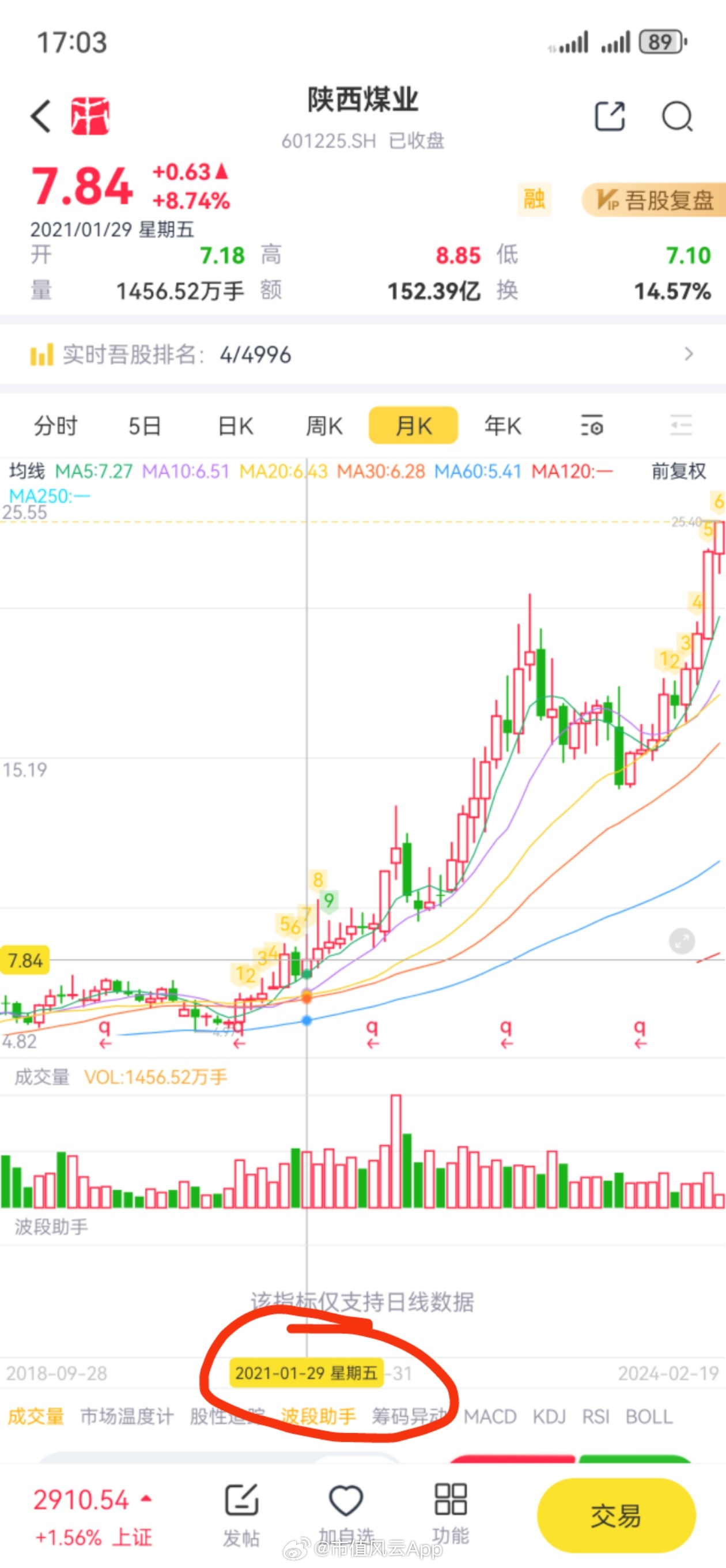Tap the panel collapse list icon
The height and width of the screenshot is (1568, 726).
[x=681, y=425]
